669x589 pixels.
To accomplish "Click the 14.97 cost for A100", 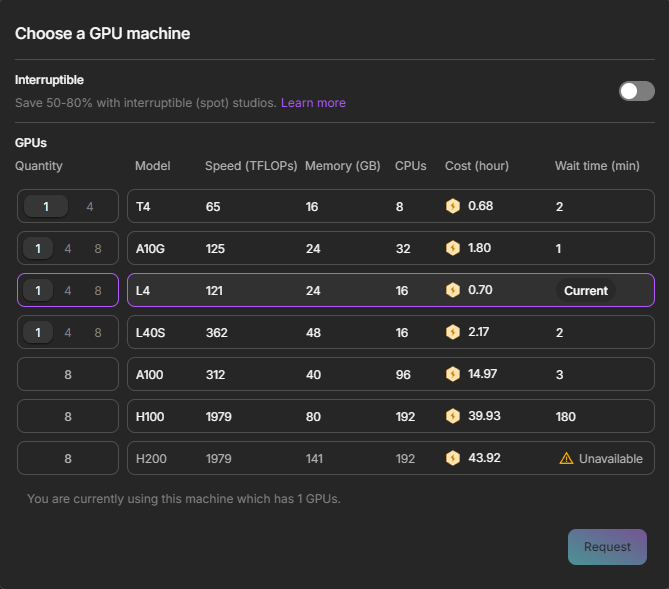I will pos(483,374).
